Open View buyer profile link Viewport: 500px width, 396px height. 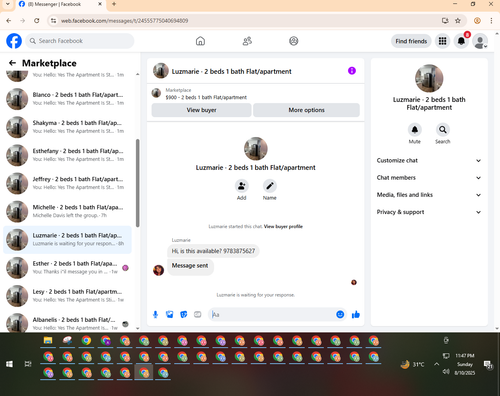click(x=283, y=227)
